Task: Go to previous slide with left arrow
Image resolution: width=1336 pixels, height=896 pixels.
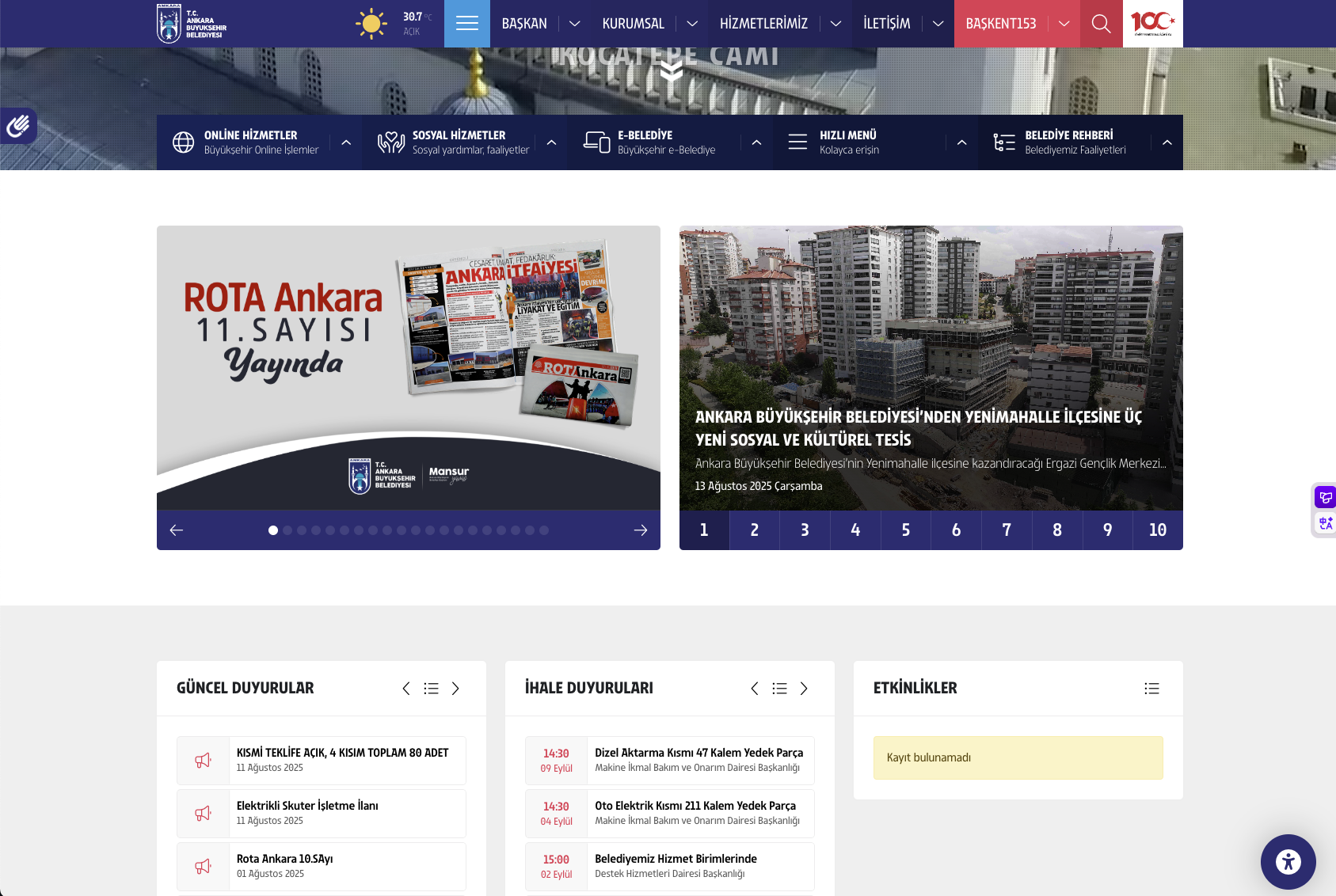Action: pyautogui.click(x=177, y=530)
